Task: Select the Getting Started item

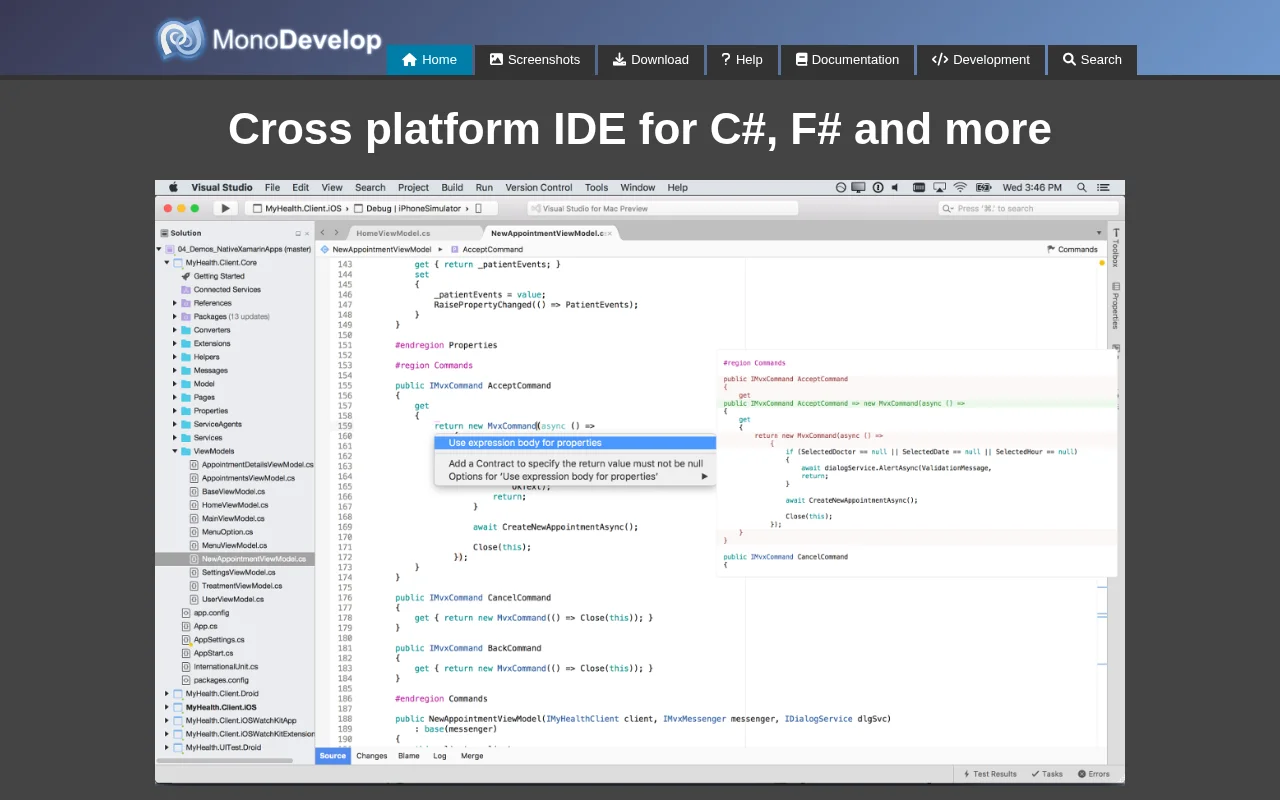Action: (213, 276)
